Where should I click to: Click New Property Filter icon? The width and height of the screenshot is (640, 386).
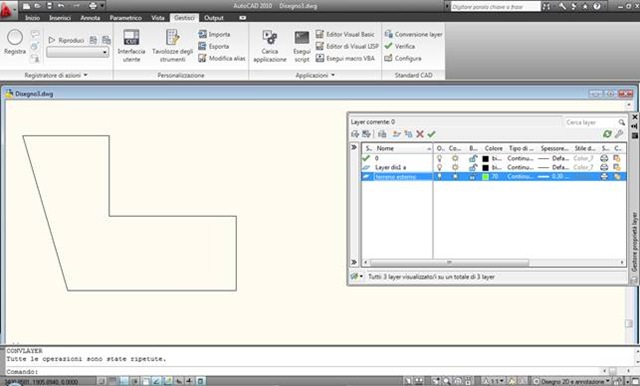pos(355,134)
